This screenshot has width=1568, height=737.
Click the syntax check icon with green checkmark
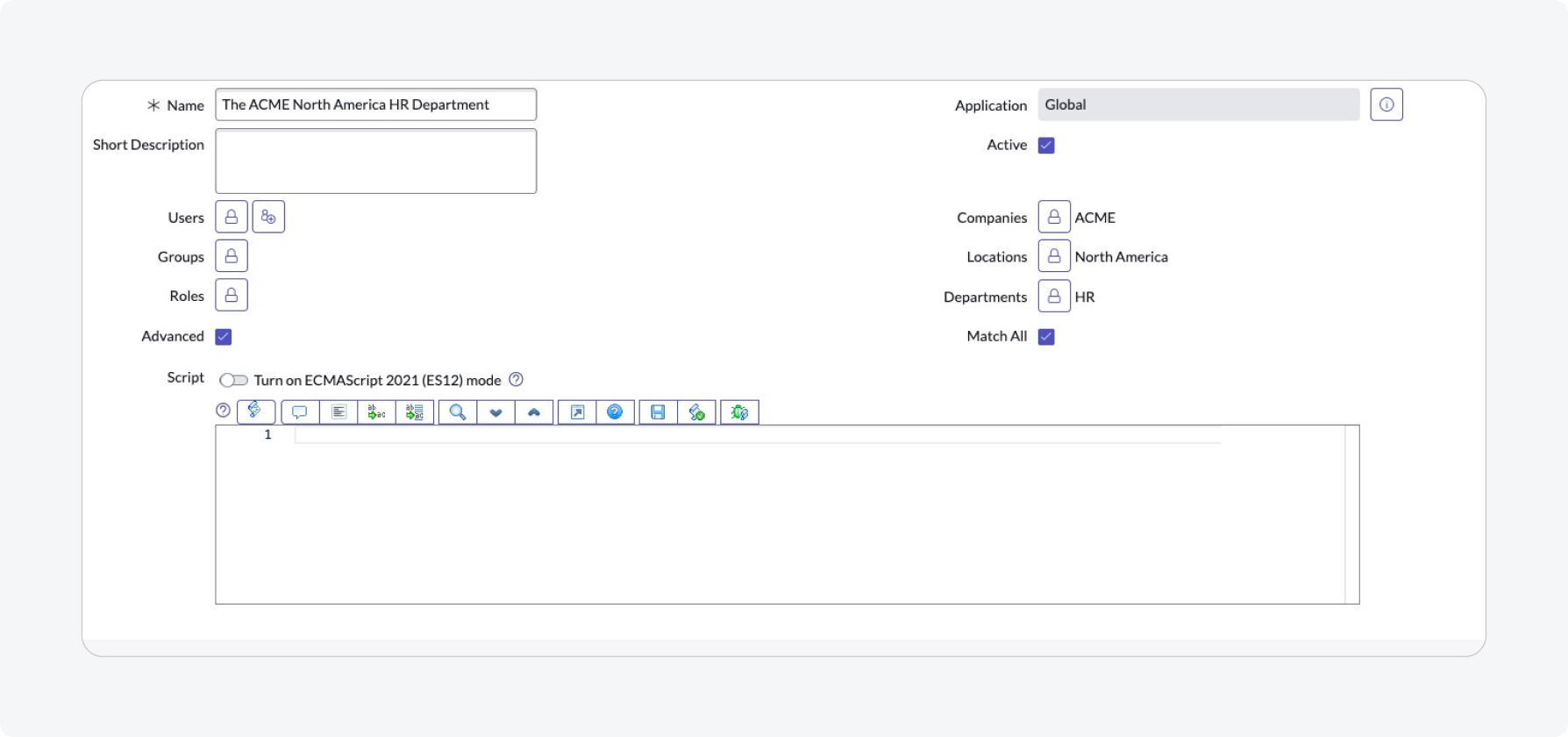[697, 411]
